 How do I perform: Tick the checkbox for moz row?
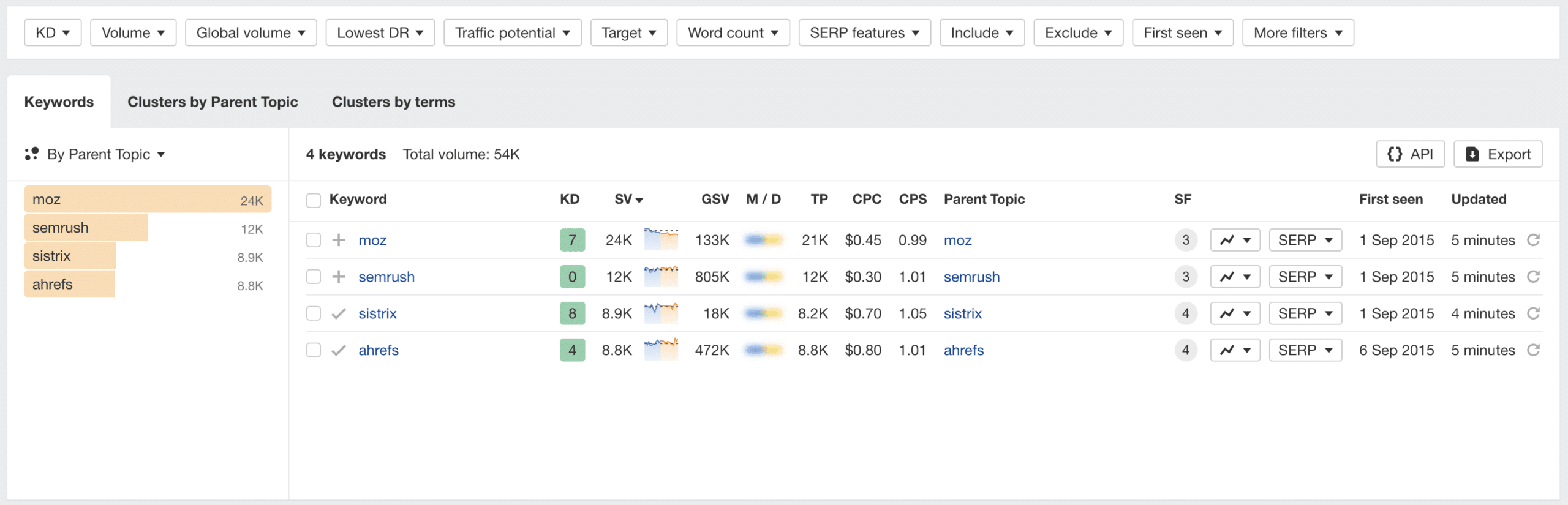tap(314, 240)
